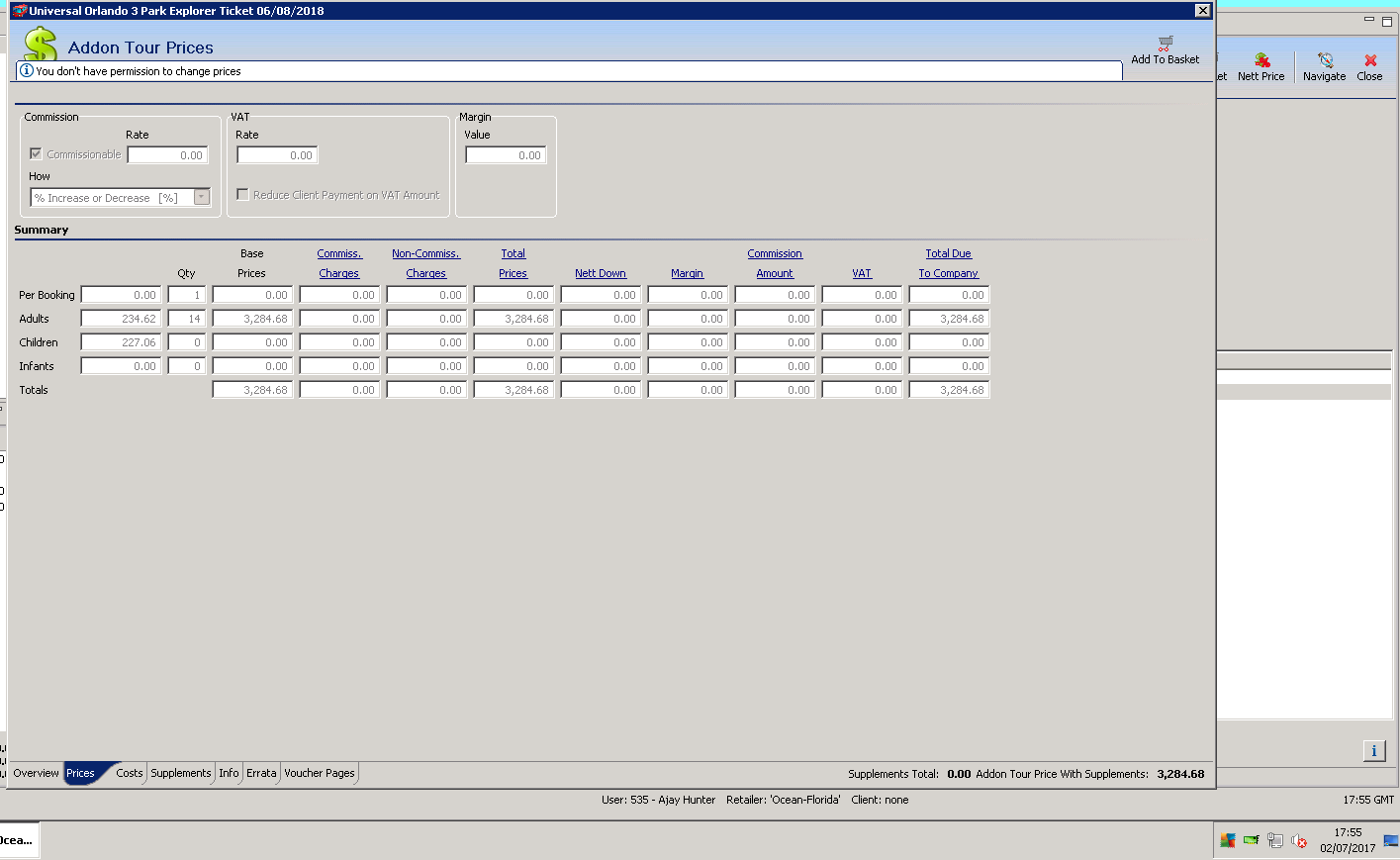Click the Add To Basket cart icon
Image resolution: width=1400 pixels, height=860 pixels.
1166,44
